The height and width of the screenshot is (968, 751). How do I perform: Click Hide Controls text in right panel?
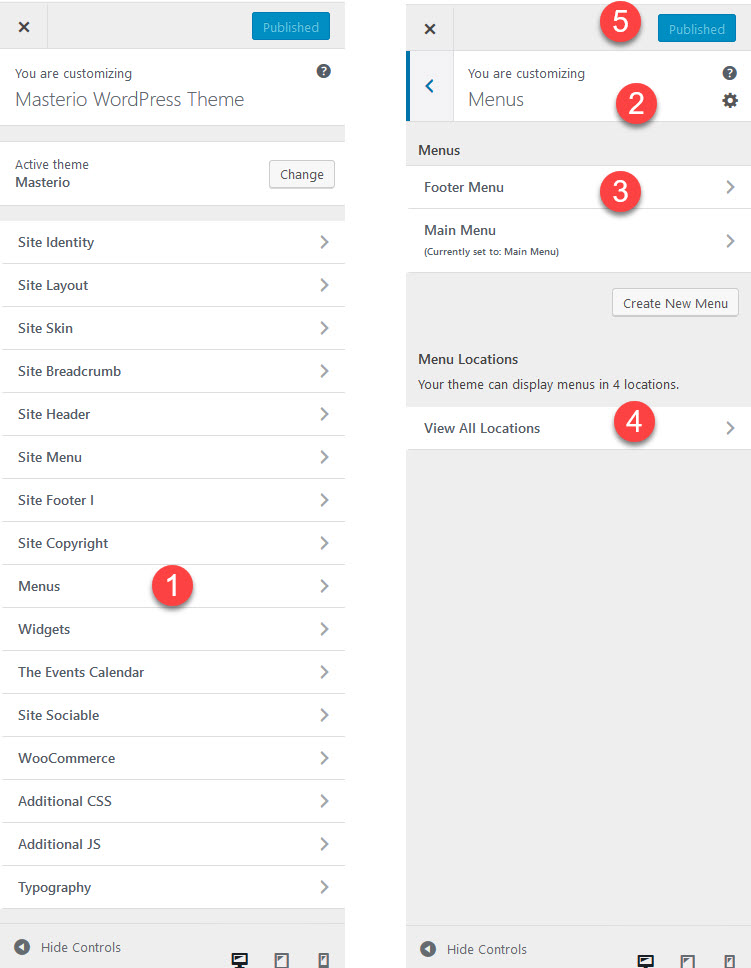pyautogui.click(x=487, y=949)
